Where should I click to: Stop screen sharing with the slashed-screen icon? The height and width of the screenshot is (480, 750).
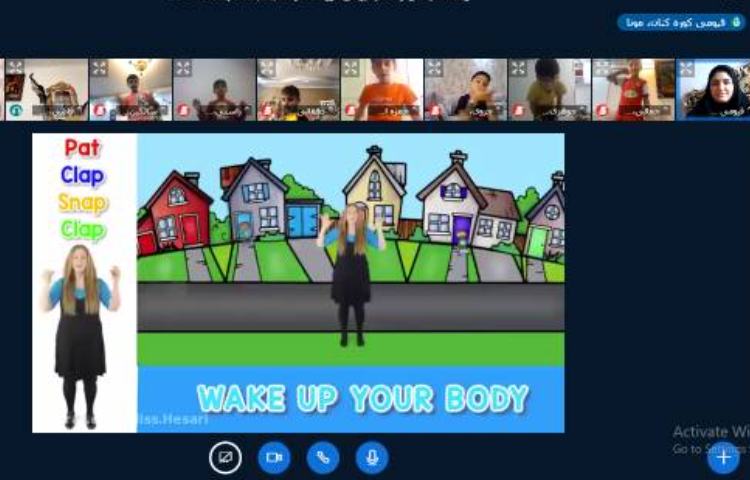point(225,457)
